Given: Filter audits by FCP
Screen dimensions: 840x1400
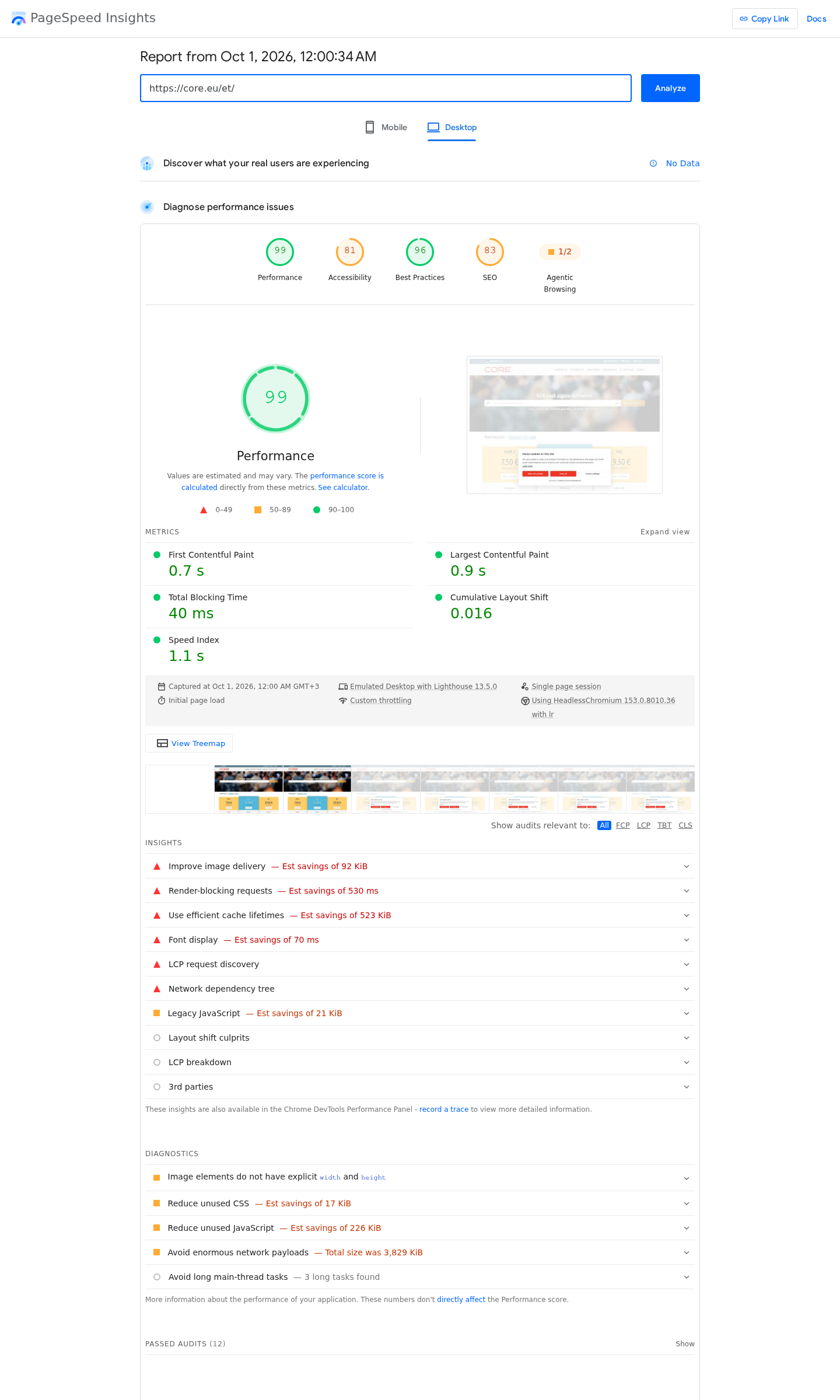Looking at the screenshot, I should (x=623, y=825).
